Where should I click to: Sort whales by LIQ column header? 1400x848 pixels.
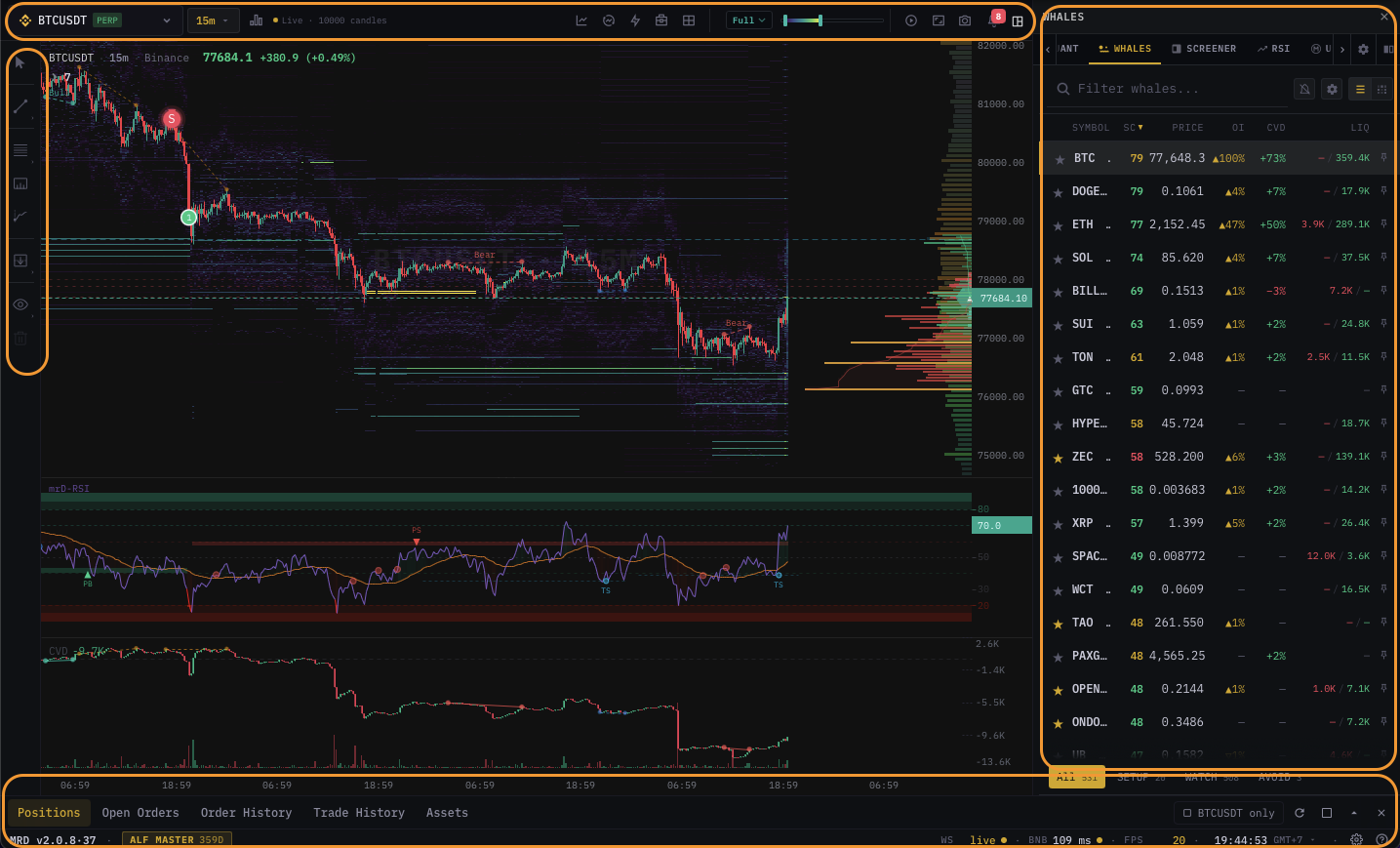coord(1360,128)
